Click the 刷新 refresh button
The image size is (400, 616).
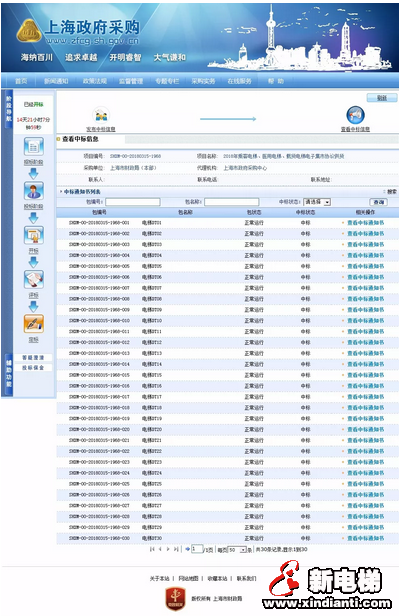coord(382,98)
